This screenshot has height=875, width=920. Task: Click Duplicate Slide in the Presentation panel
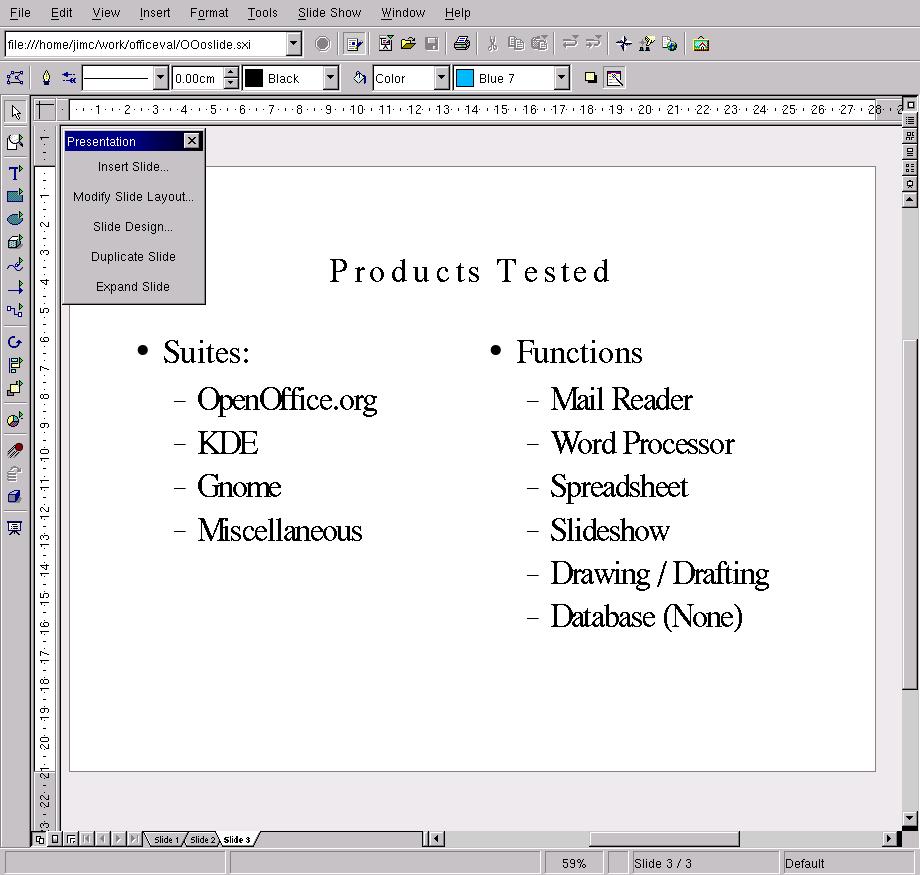click(133, 257)
